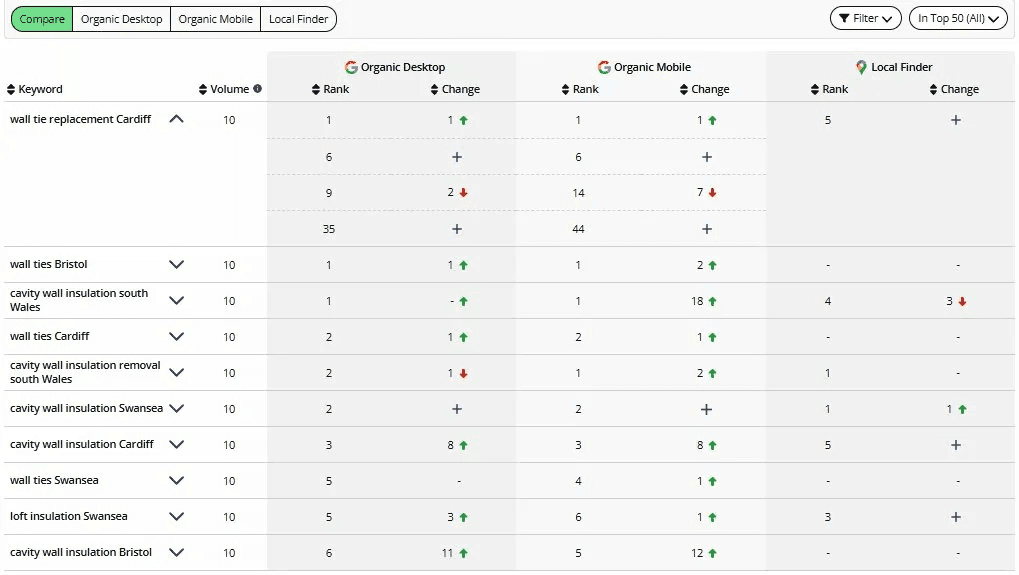Click the wall ties Swansea keyword
The width and height of the screenshot is (1019, 575).
click(x=54, y=480)
